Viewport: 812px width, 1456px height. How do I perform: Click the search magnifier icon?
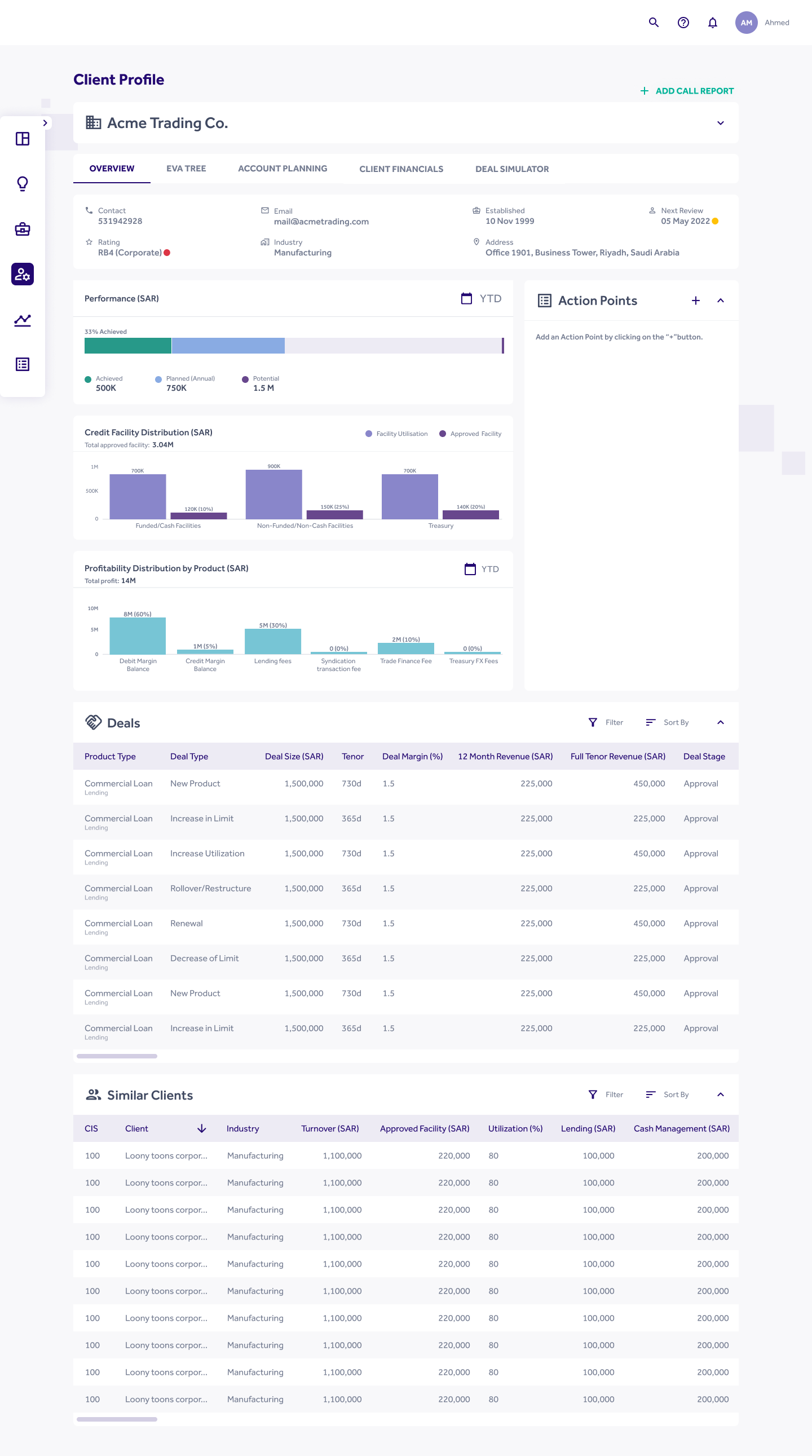653,23
